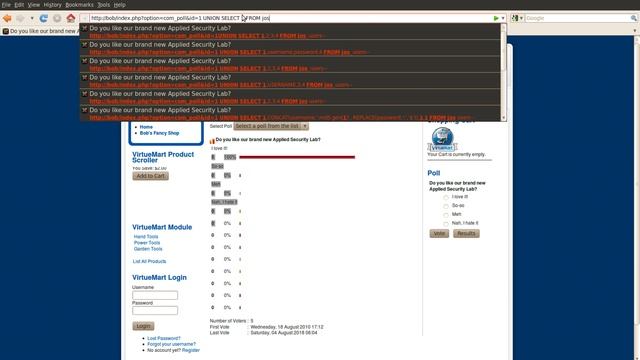Open the Garden Tools category
640x360 pixels.
(148, 249)
